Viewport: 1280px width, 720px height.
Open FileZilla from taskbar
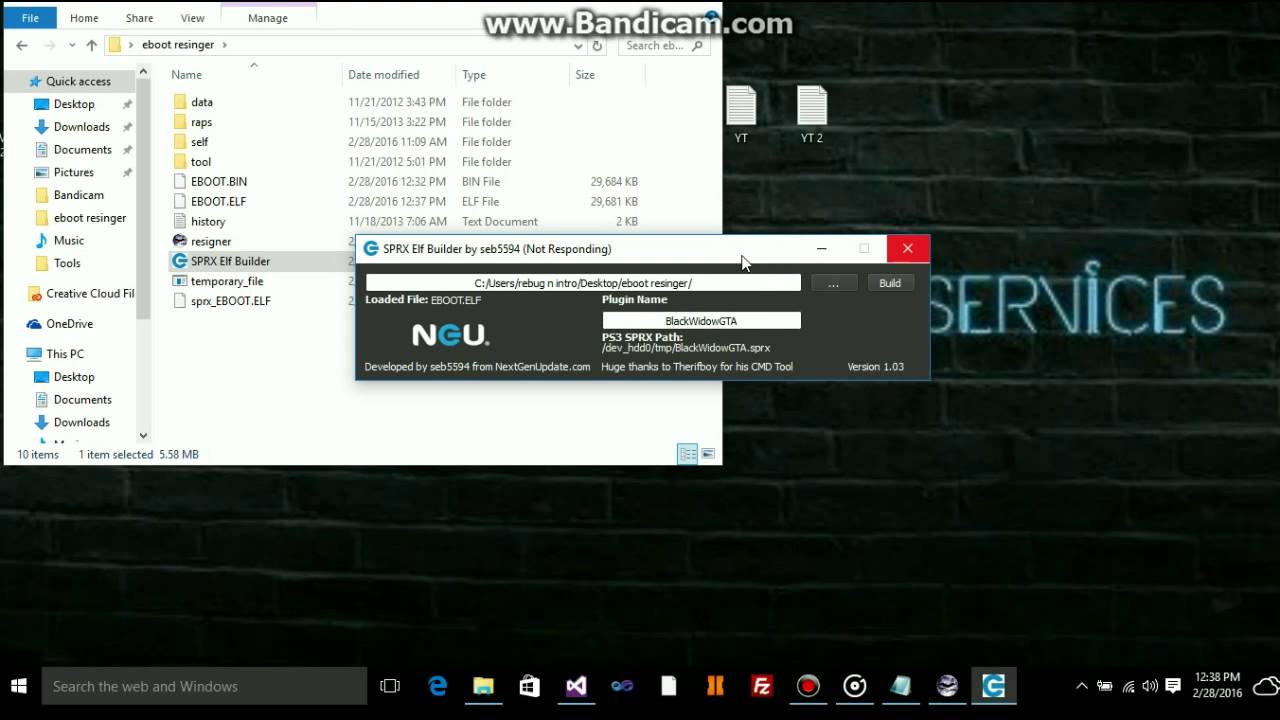point(762,686)
